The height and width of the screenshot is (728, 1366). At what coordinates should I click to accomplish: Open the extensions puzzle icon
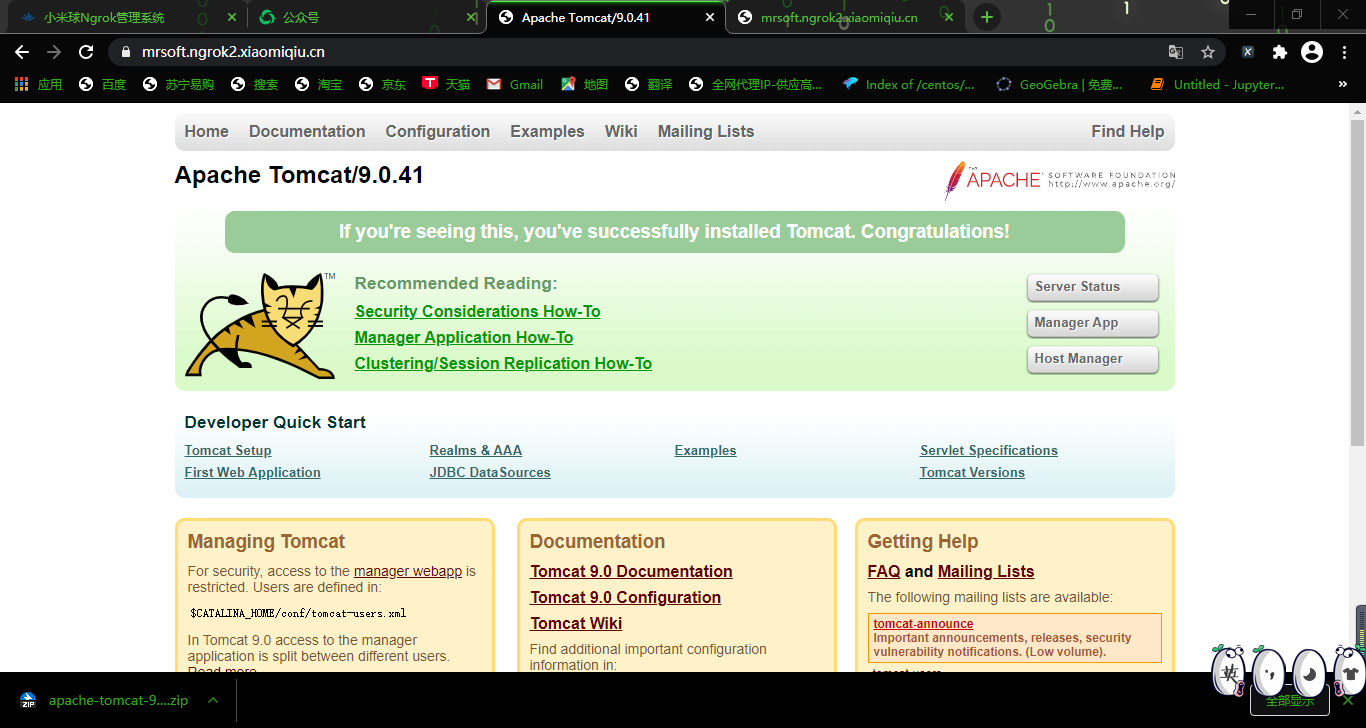(1280, 52)
